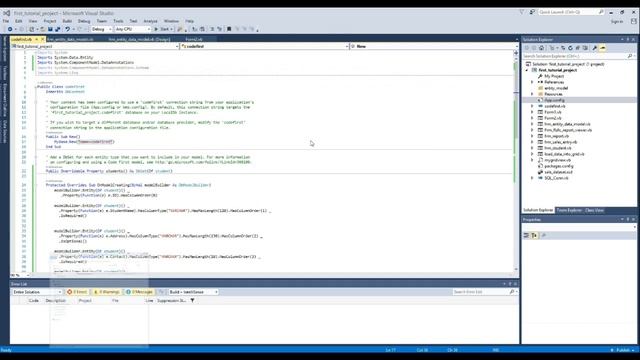Click the Description column header in Error List
Image resolution: width=640 pixels, height=360 pixels.
(56, 300)
